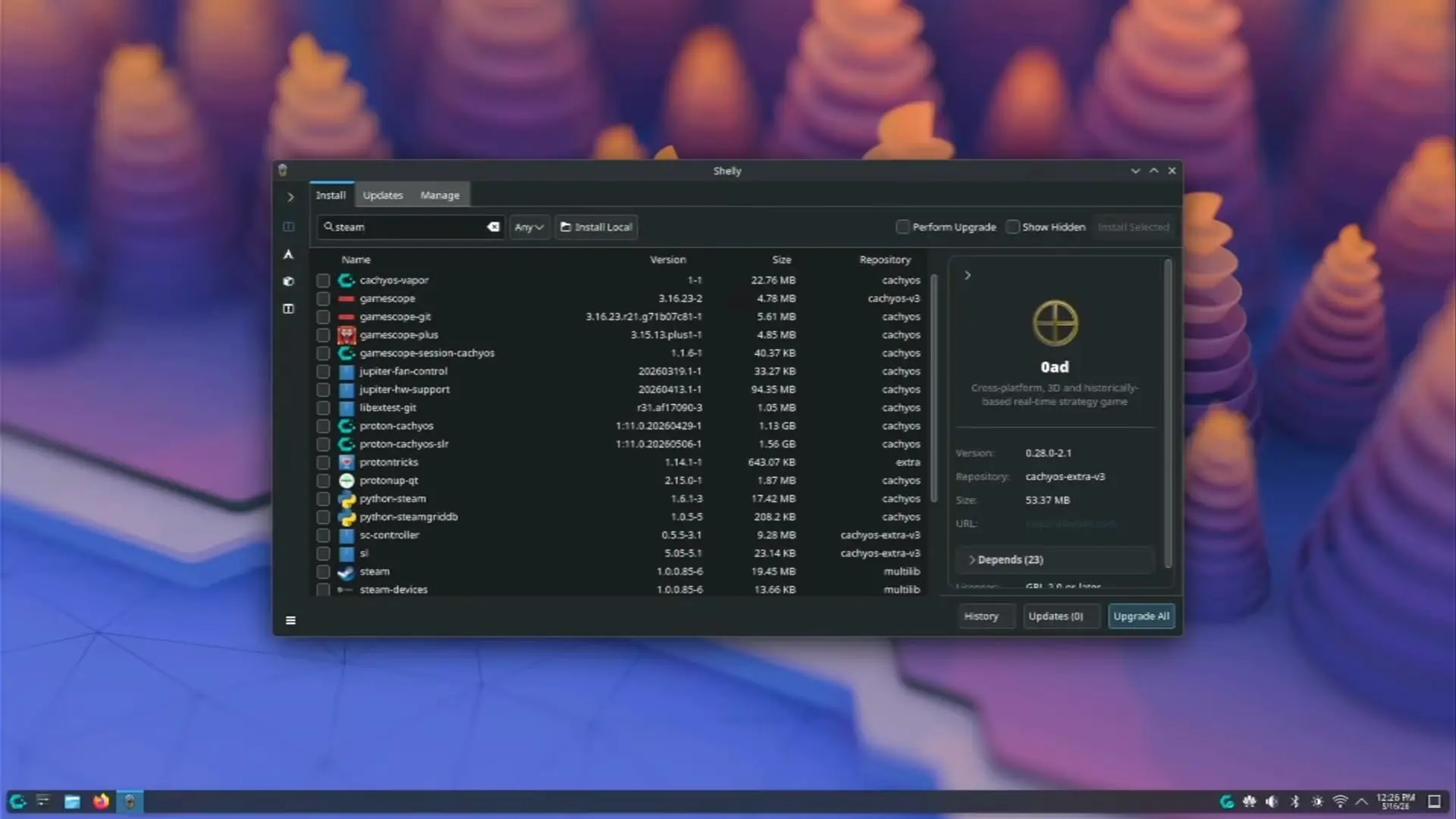
Task: Select the jupiter-fan-control row name
Action: (x=403, y=372)
